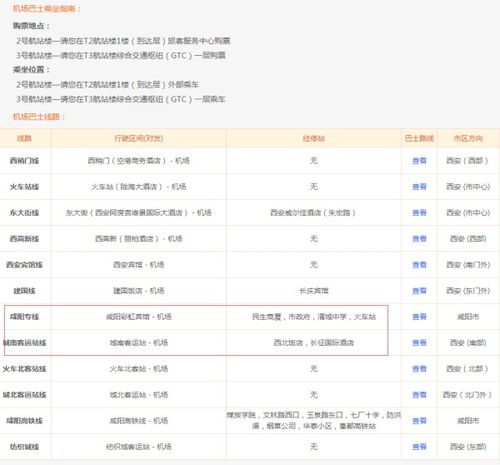Click the 西安宾馆 - 机场 cell
The height and width of the screenshot is (465, 500).
pyautogui.click(x=139, y=265)
